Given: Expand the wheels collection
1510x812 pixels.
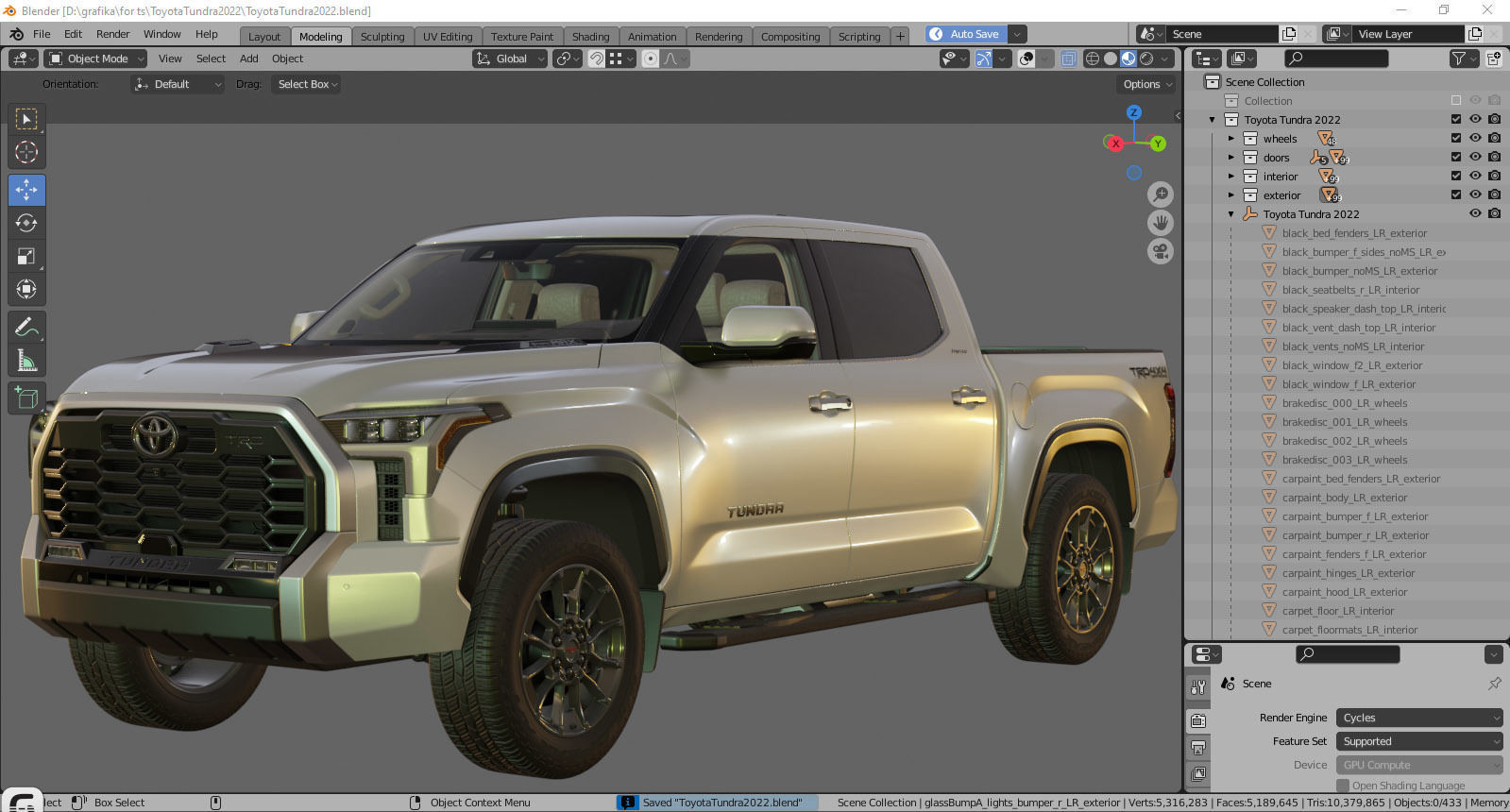Looking at the screenshot, I should 1231,138.
